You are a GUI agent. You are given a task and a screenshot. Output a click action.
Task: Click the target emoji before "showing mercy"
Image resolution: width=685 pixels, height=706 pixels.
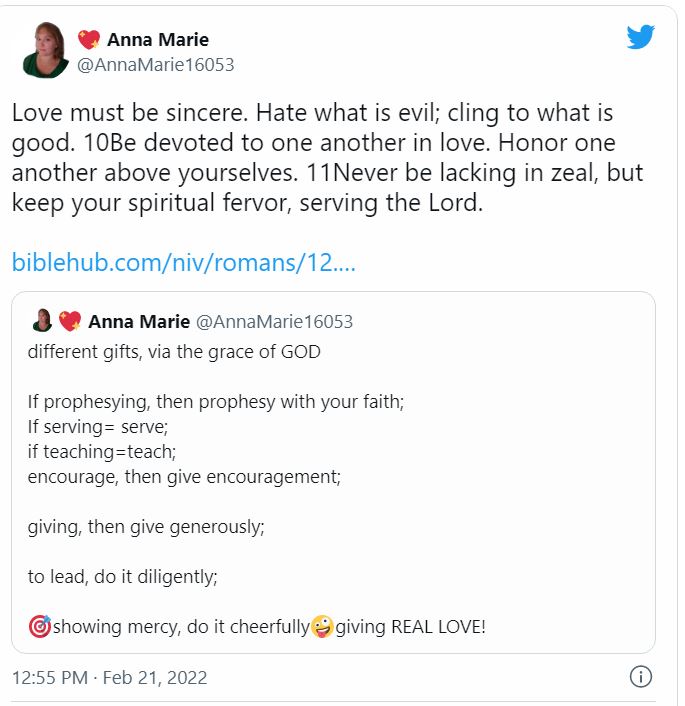[x=39, y=628]
